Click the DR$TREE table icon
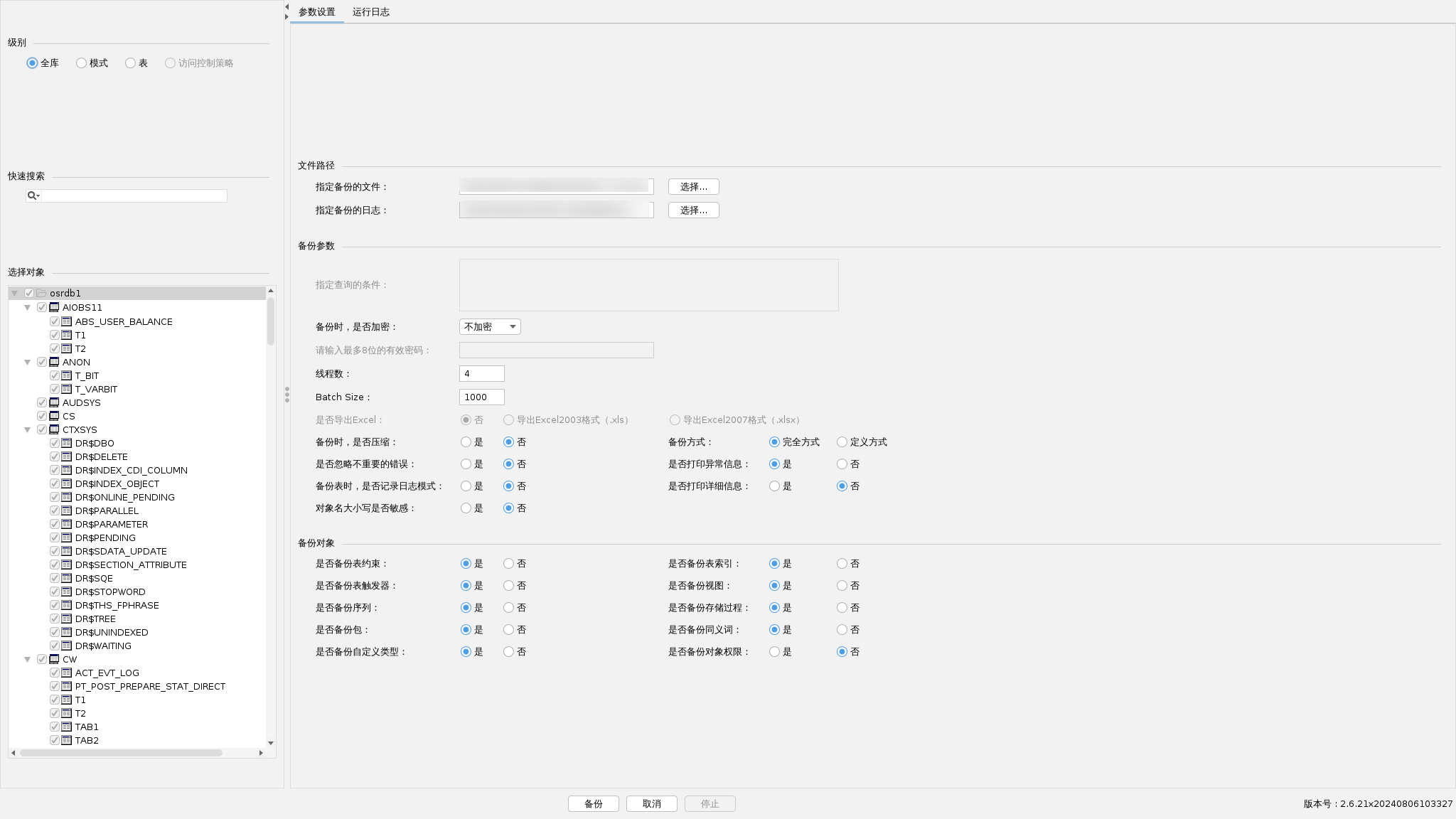 pos(67,619)
